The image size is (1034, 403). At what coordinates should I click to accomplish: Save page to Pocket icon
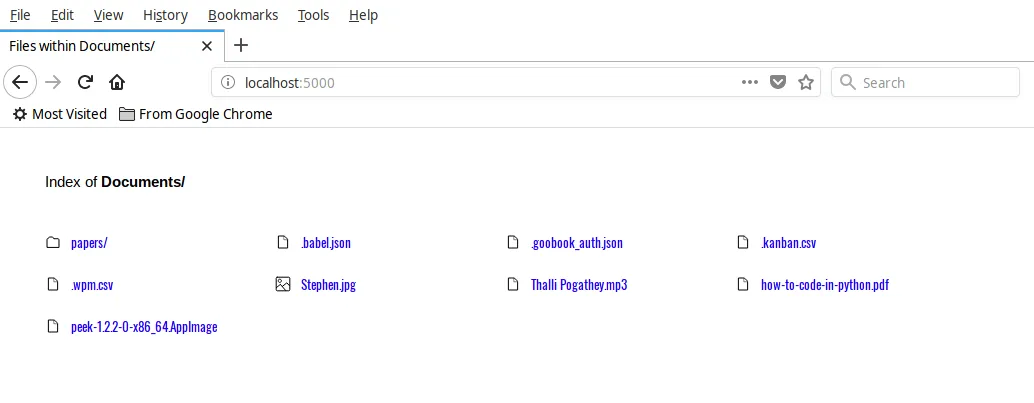[778, 82]
